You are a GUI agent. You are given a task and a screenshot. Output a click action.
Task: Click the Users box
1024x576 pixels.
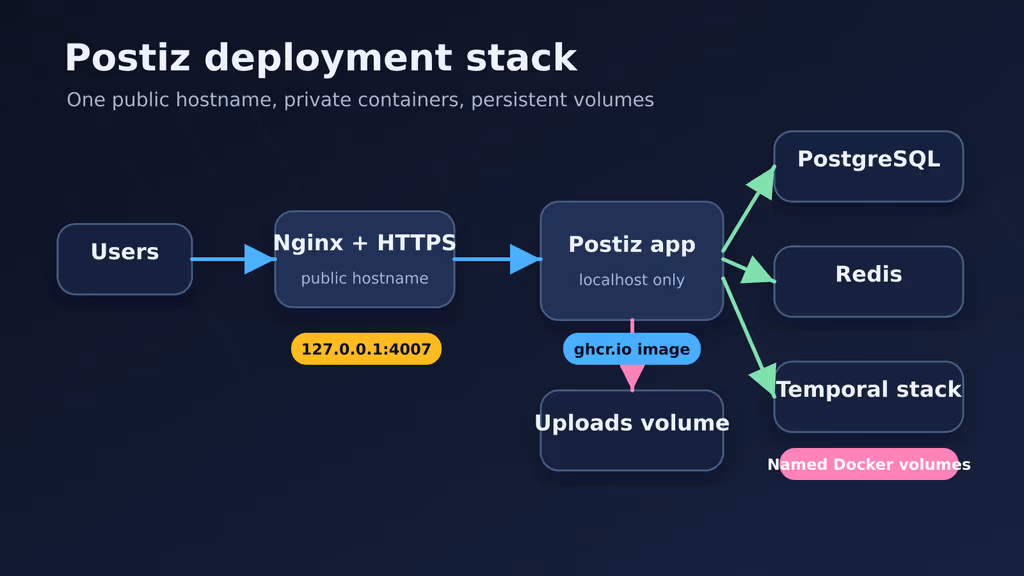(x=125, y=259)
